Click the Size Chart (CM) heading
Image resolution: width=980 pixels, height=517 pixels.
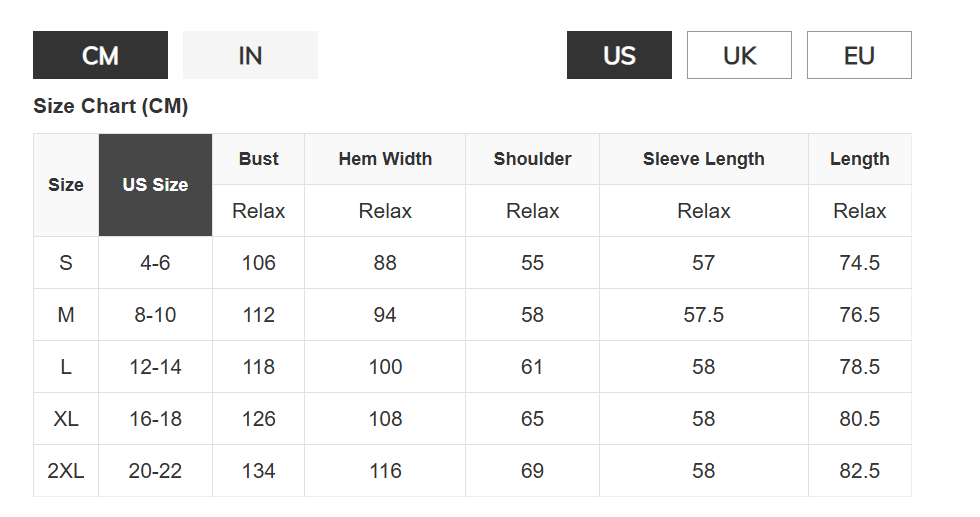110,106
